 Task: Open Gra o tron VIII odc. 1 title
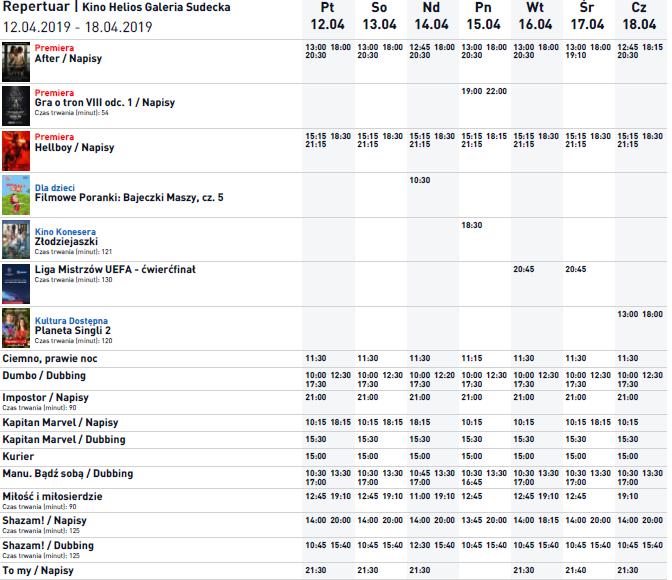pyautogui.click(x=105, y=102)
